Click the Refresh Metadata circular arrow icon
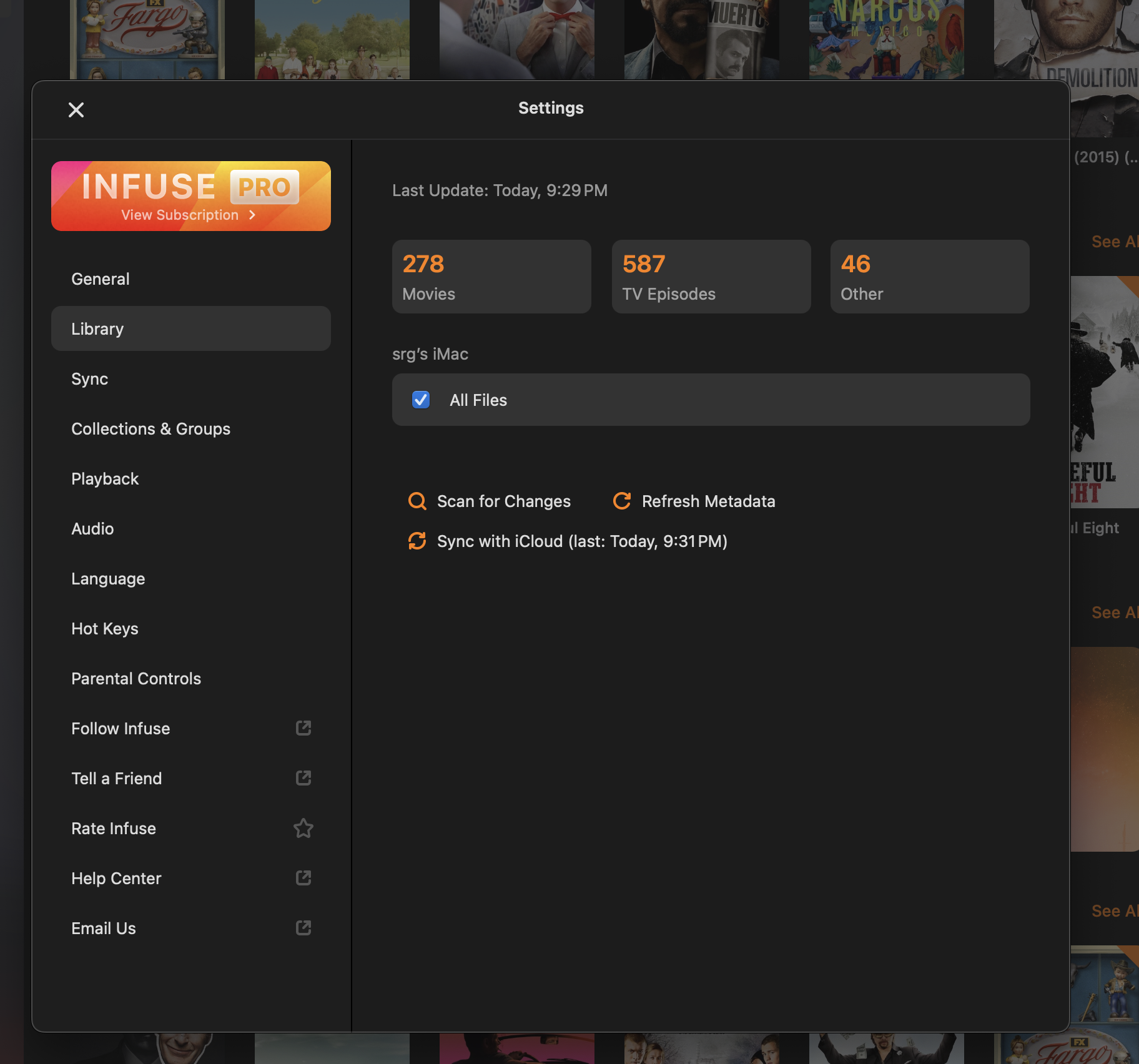Image resolution: width=1139 pixels, height=1064 pixels. coord(622,501)
